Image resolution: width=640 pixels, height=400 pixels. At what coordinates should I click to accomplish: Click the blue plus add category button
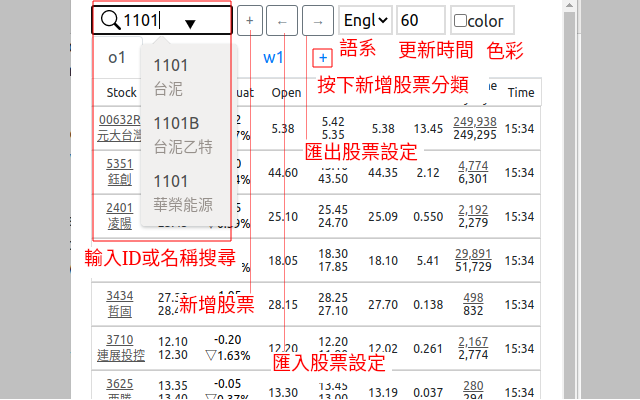322,58
